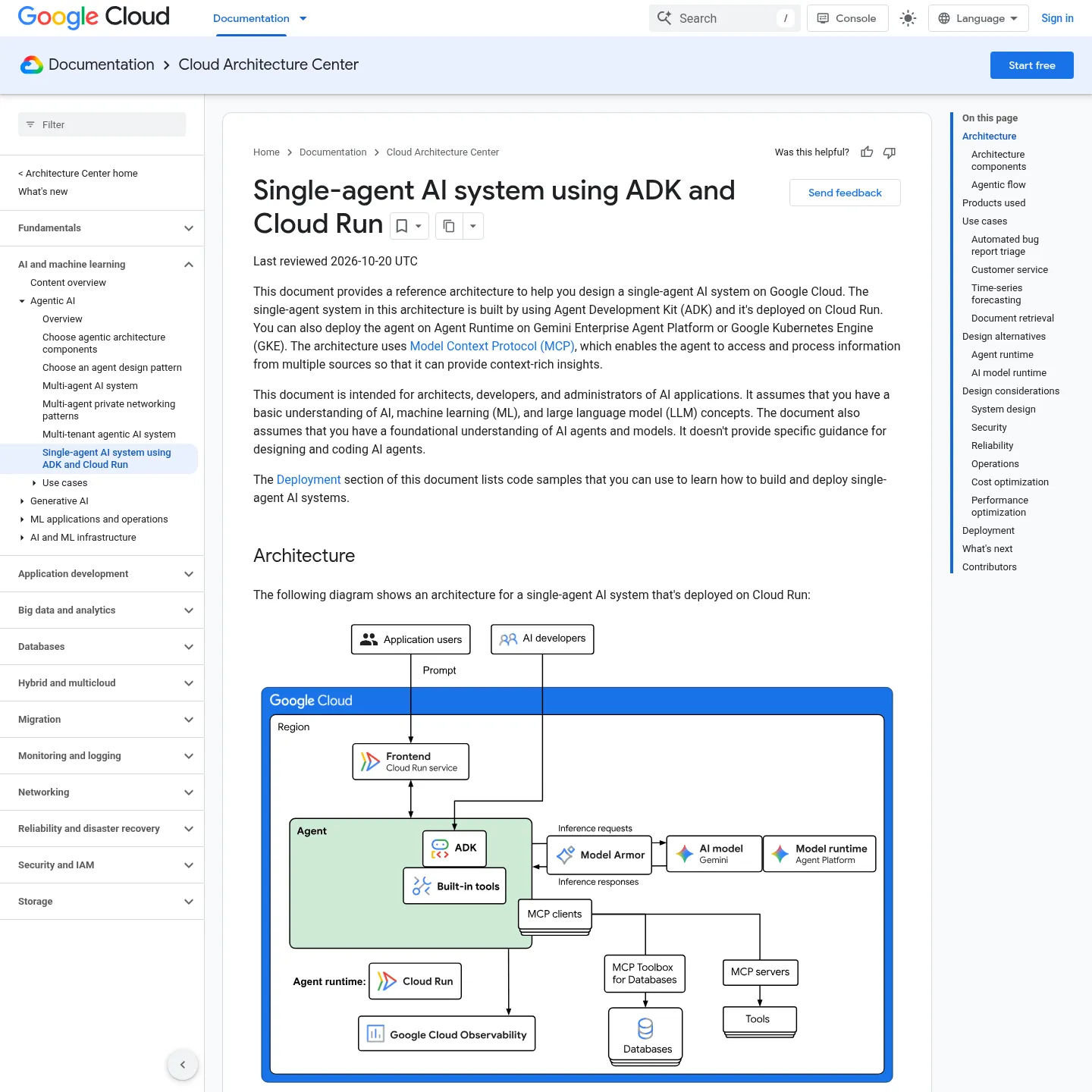Click the Search field
Viewport: 1092px width, 1092px height.
724,18
